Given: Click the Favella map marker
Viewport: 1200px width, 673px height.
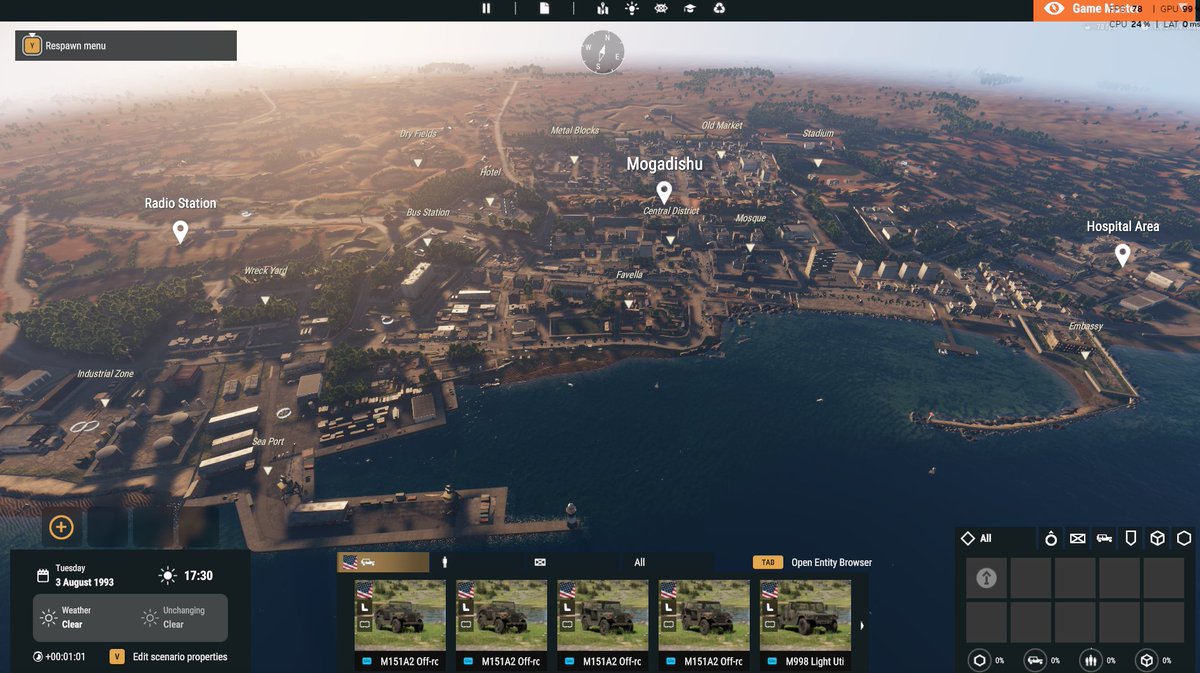Looking at the screenshot, I should point(628,303).
